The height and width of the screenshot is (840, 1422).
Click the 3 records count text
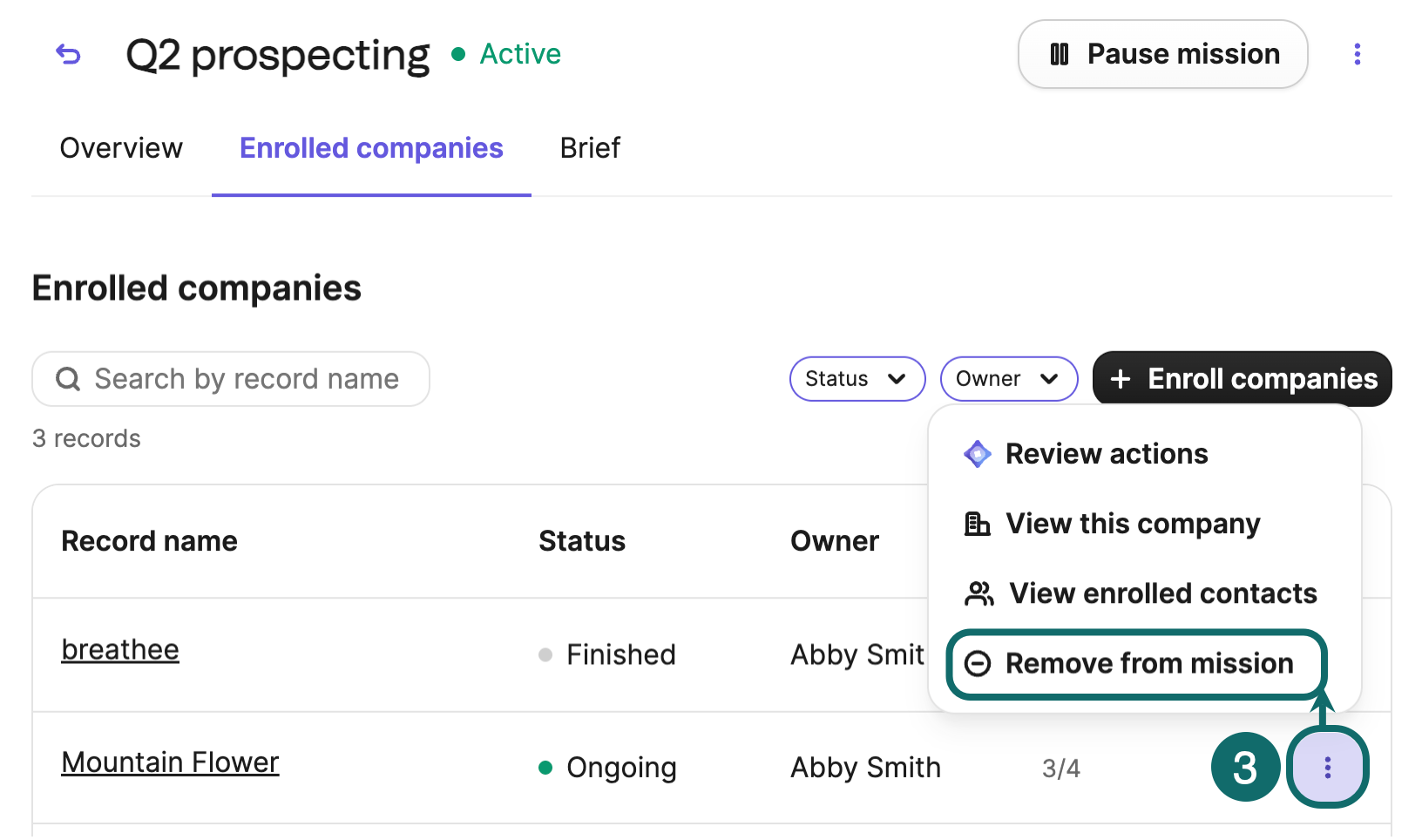[86, 438]
